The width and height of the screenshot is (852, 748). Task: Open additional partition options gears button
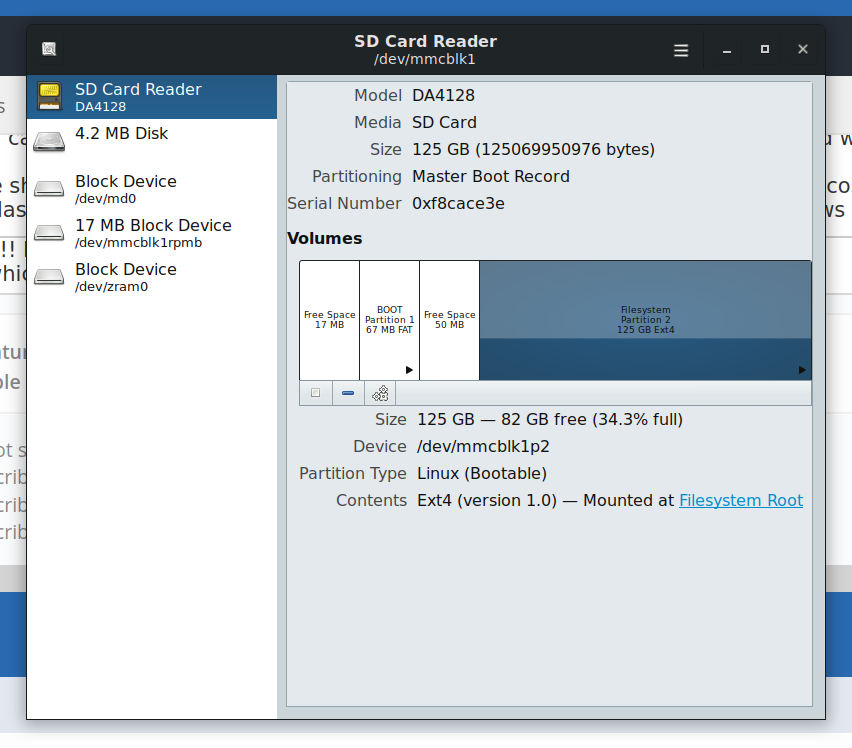tap(380, 393)
